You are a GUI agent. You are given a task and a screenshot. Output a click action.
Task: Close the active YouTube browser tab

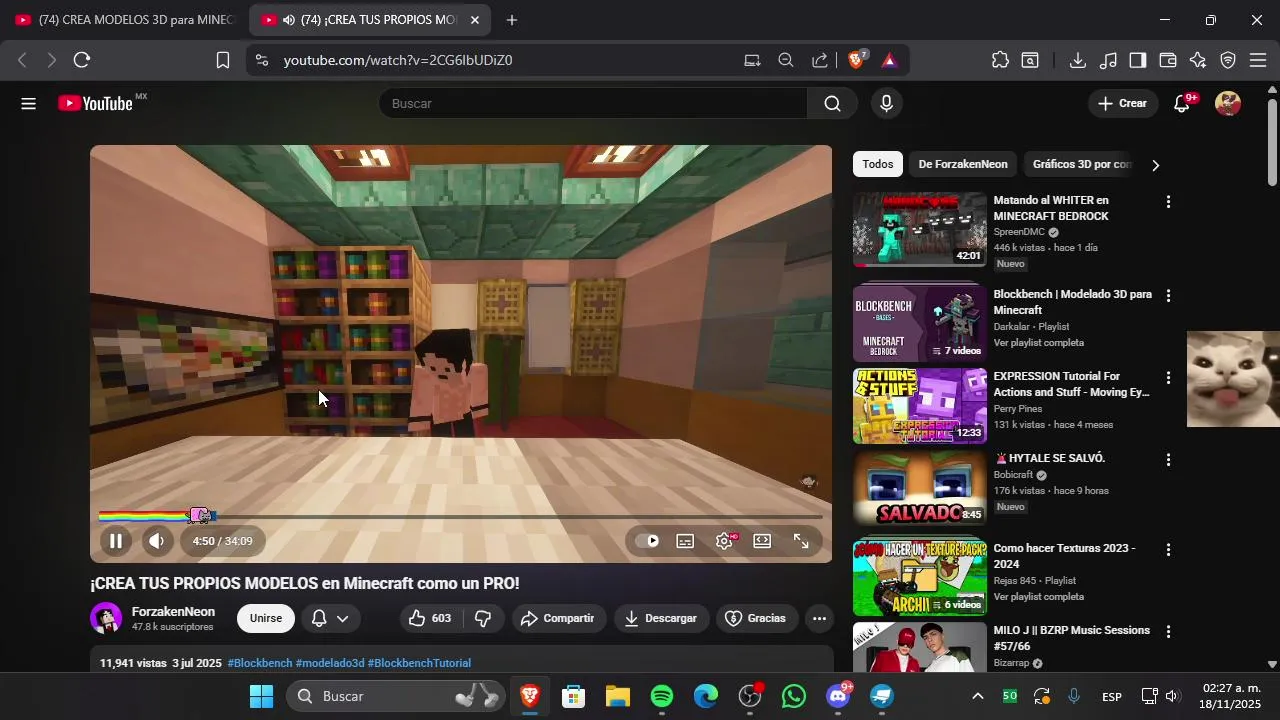tap(474, 20)
